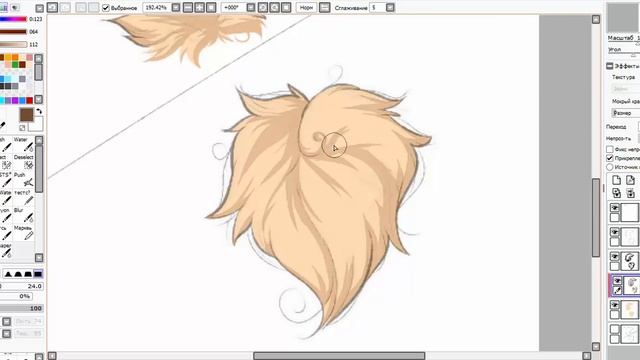
Task: Click the 0% minimum size field
Action: 17,296
